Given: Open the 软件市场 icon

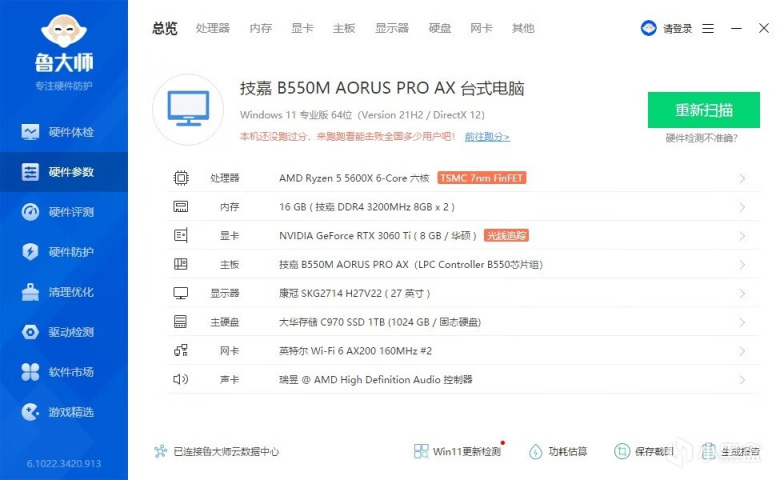Looking at the screenshot, I should click(x=30, y=372).
